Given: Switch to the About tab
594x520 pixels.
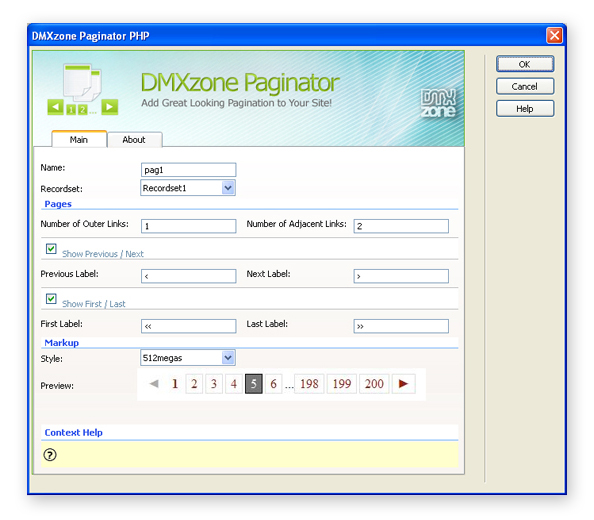Looking at the screenshot, I should (134, 139).
